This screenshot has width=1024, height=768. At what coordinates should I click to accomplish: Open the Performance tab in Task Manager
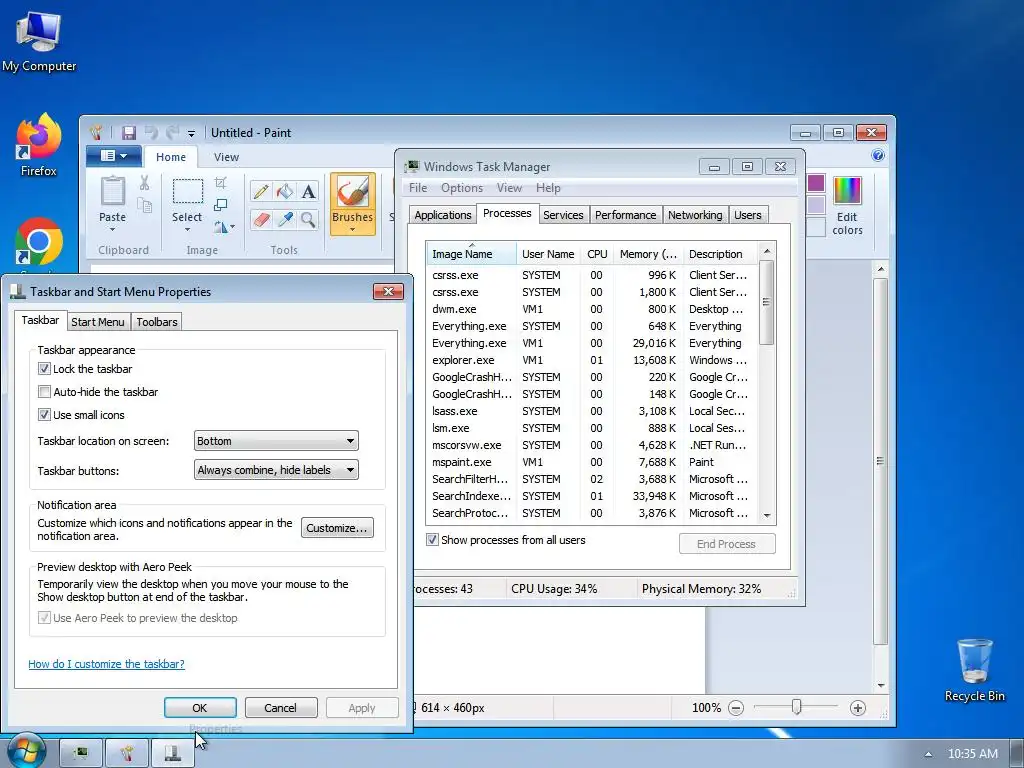click(x=626, y=215)
